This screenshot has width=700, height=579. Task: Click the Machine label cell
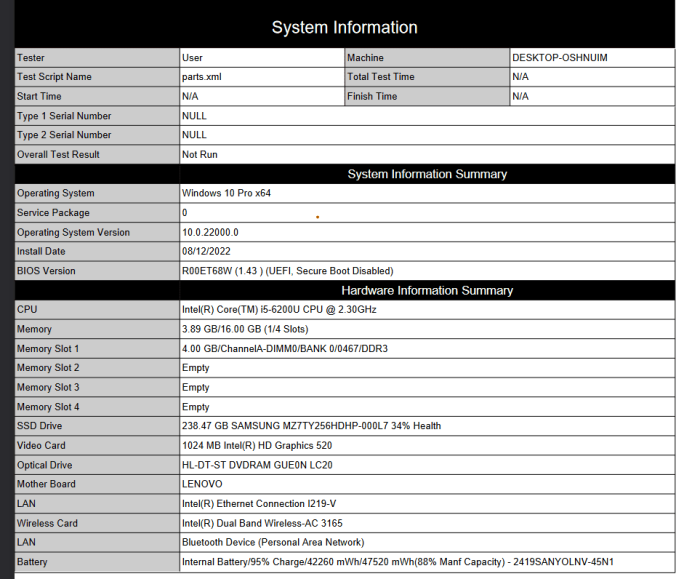tap(427, 58)
